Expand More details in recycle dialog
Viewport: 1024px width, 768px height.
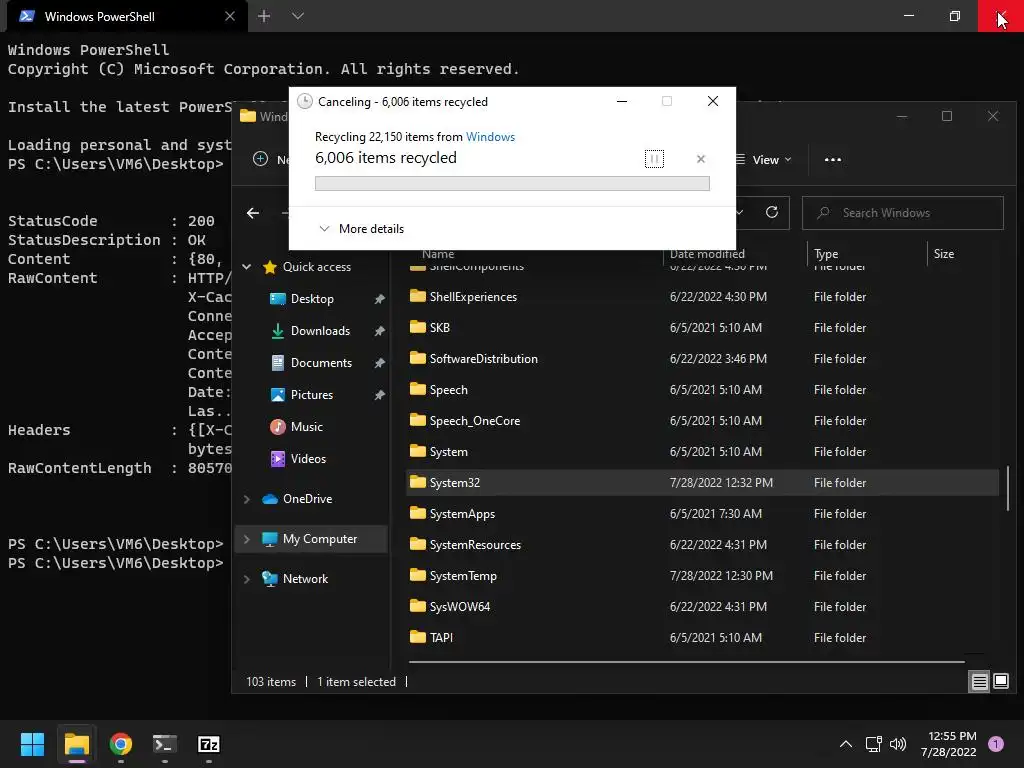coord(361,229)
